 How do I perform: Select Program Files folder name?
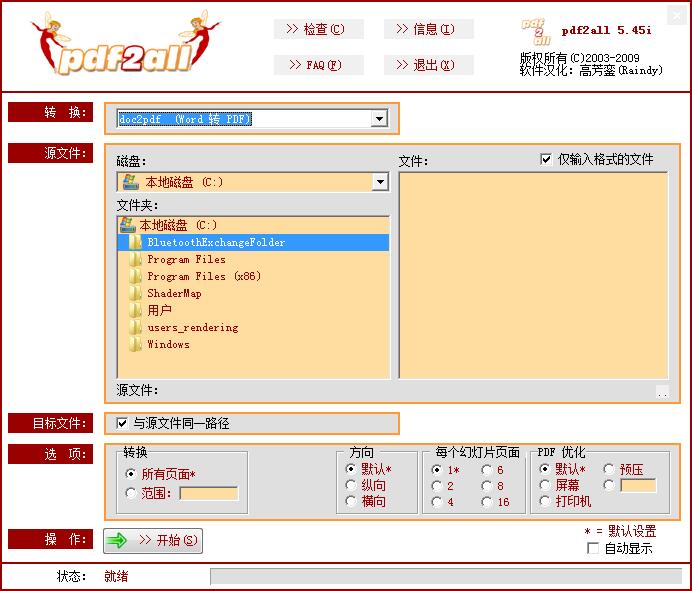(186, 260)
